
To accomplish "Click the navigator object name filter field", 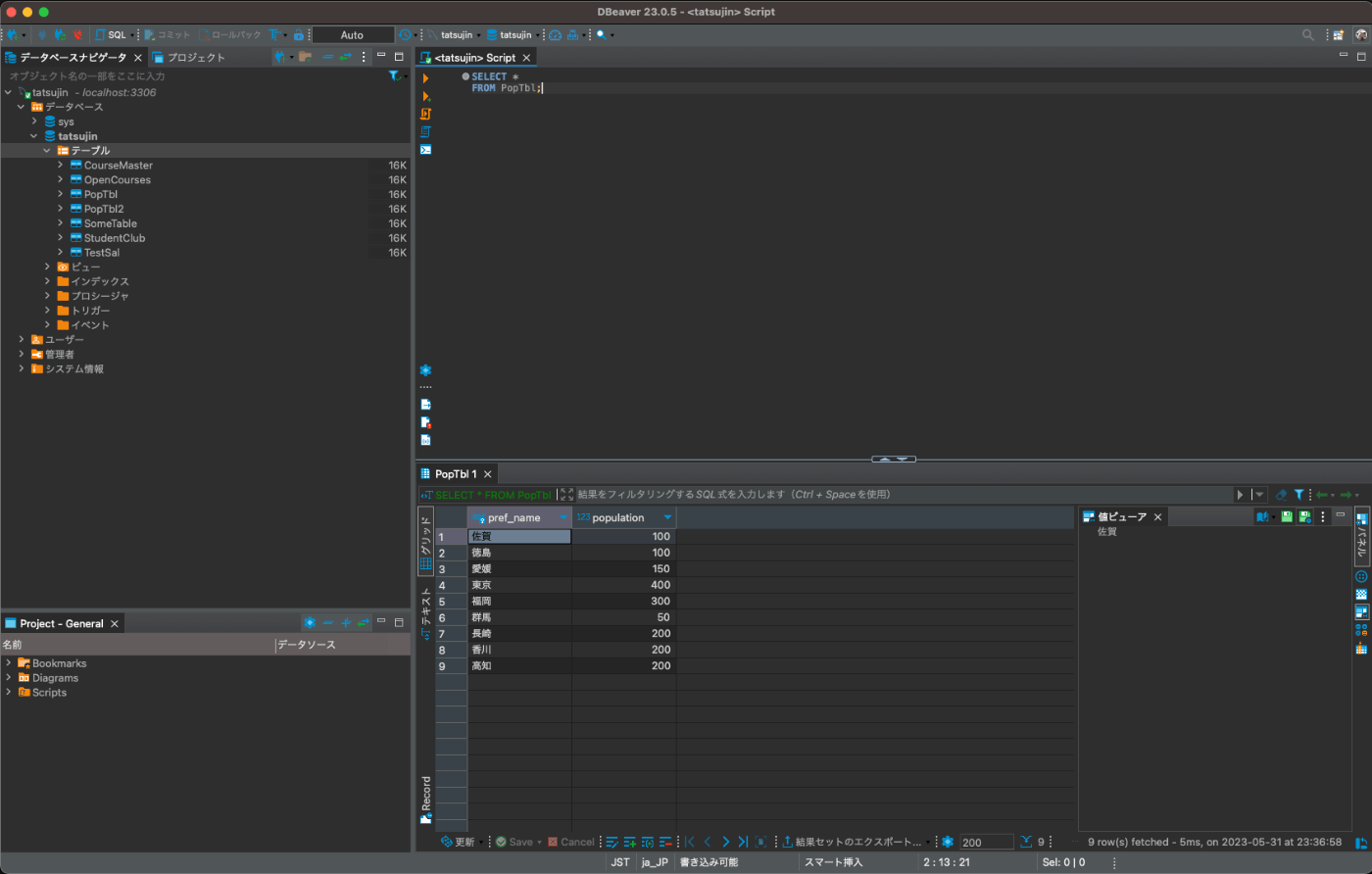I will (x=194, y=75).
